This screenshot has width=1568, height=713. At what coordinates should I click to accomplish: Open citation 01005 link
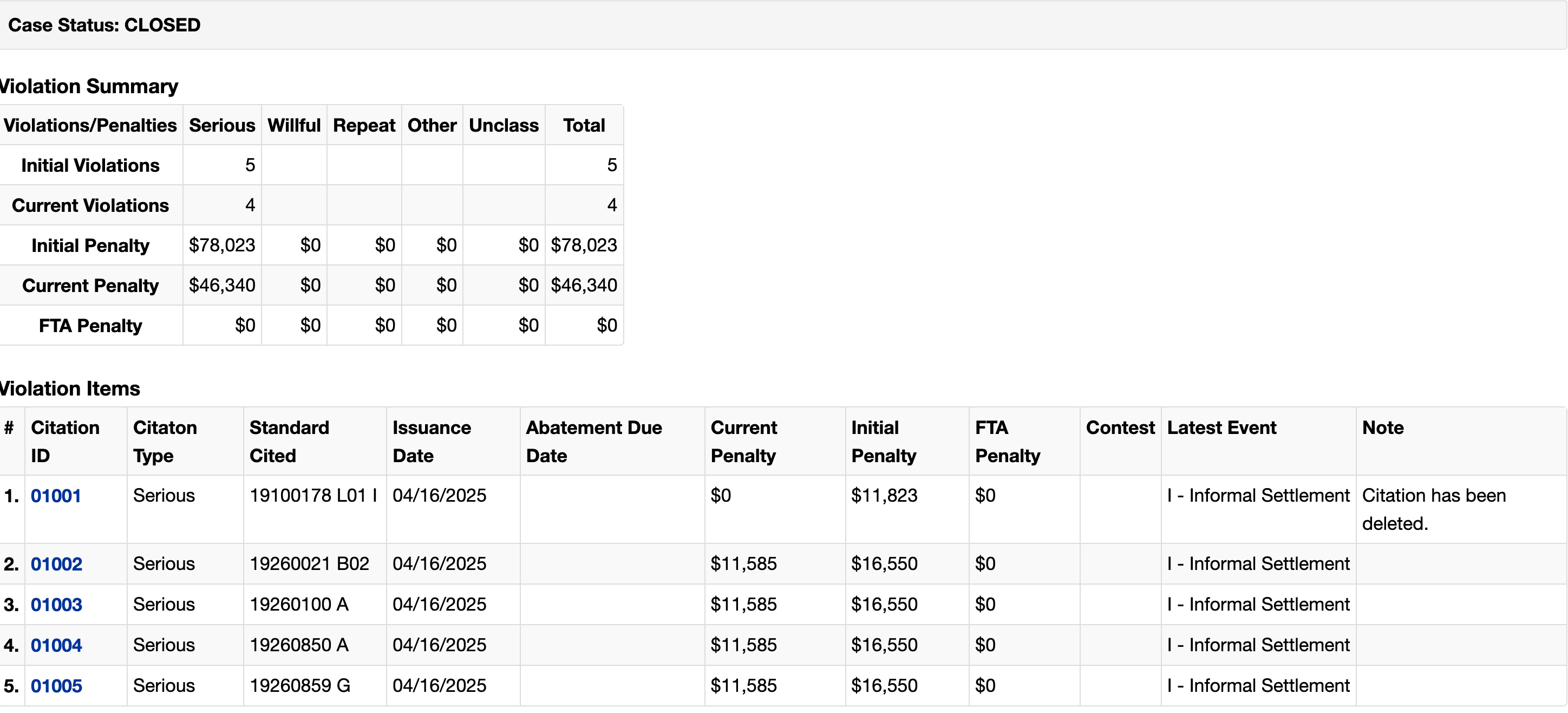point(56,686)
